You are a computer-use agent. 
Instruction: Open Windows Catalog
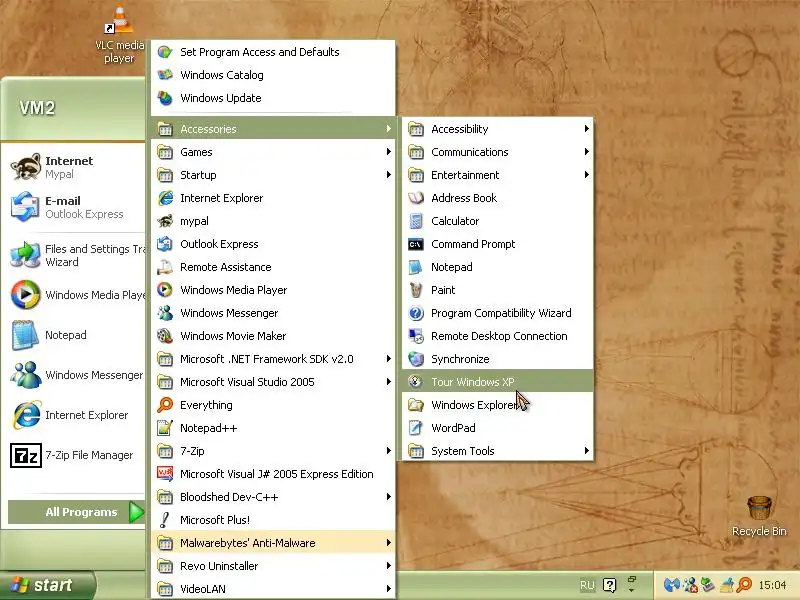[x=273, y=74]
